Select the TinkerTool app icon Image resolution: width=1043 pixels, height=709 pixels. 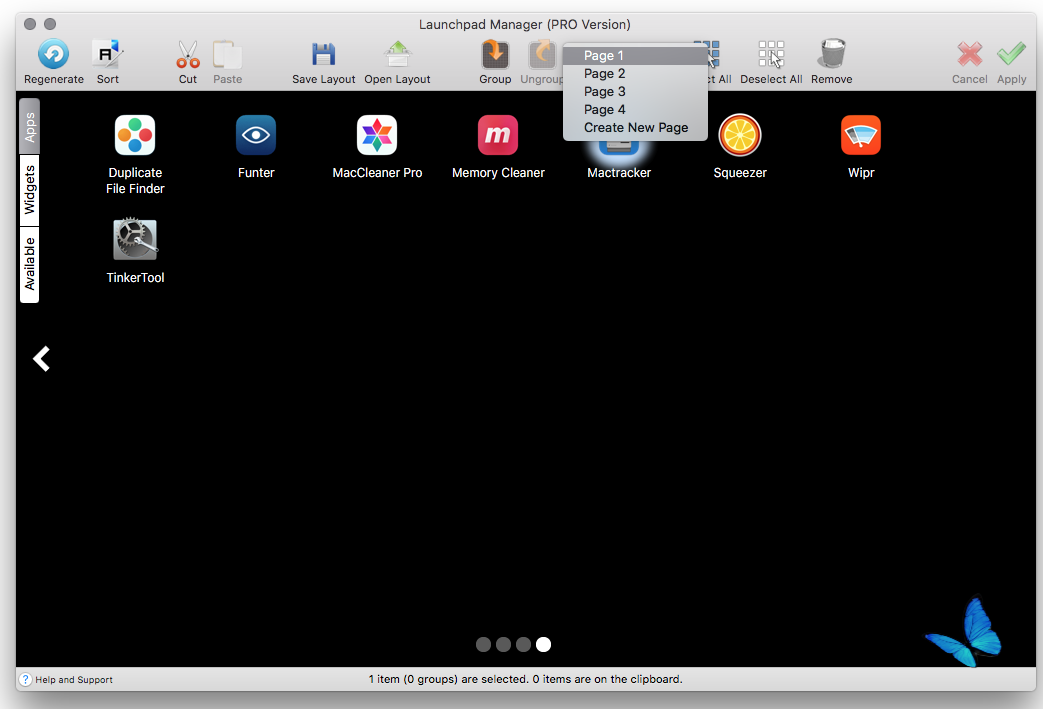(135, 239)
